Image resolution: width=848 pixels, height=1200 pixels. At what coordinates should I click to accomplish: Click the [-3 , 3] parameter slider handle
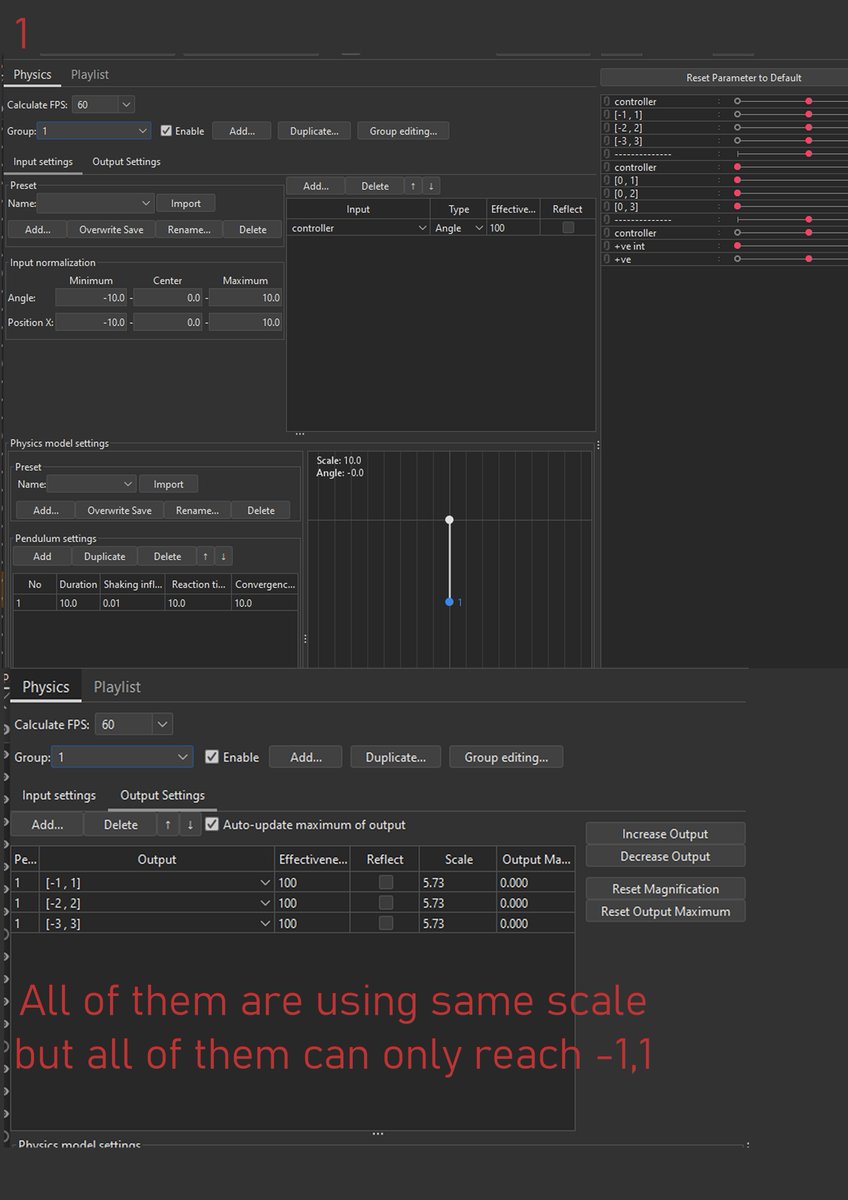pos(809,141)
